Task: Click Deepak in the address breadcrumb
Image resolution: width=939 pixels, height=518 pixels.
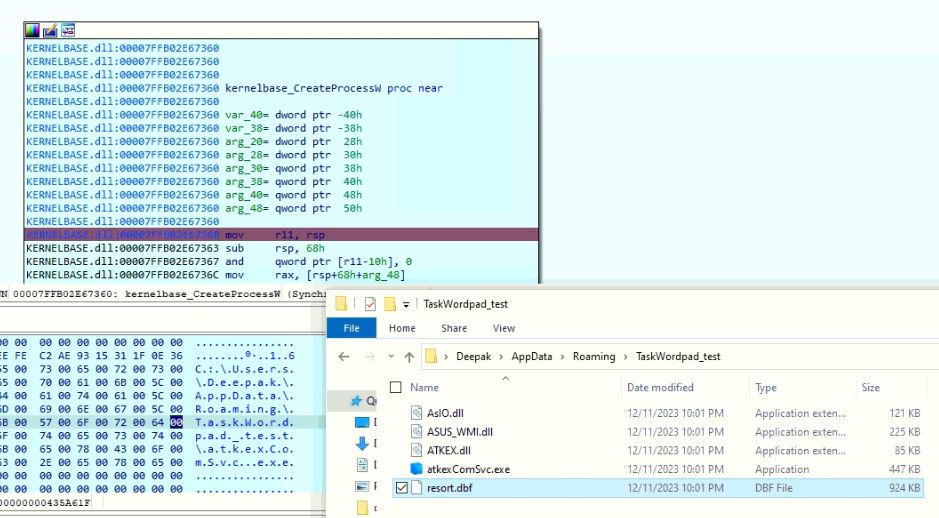Action: [x=473, y=356]
